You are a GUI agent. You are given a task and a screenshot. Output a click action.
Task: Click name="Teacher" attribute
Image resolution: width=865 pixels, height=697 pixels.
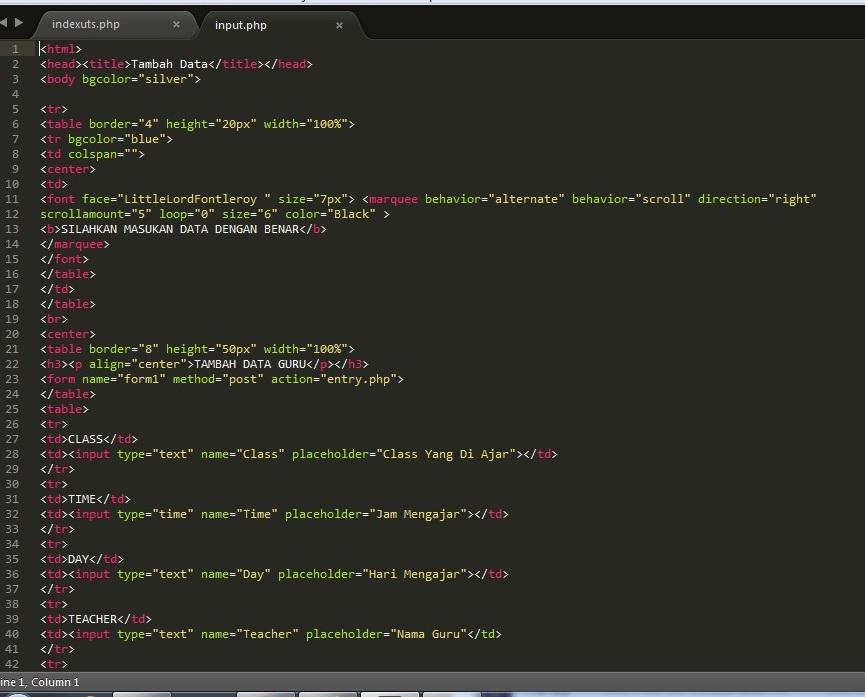pyautogui.click(x=249, y=634)
